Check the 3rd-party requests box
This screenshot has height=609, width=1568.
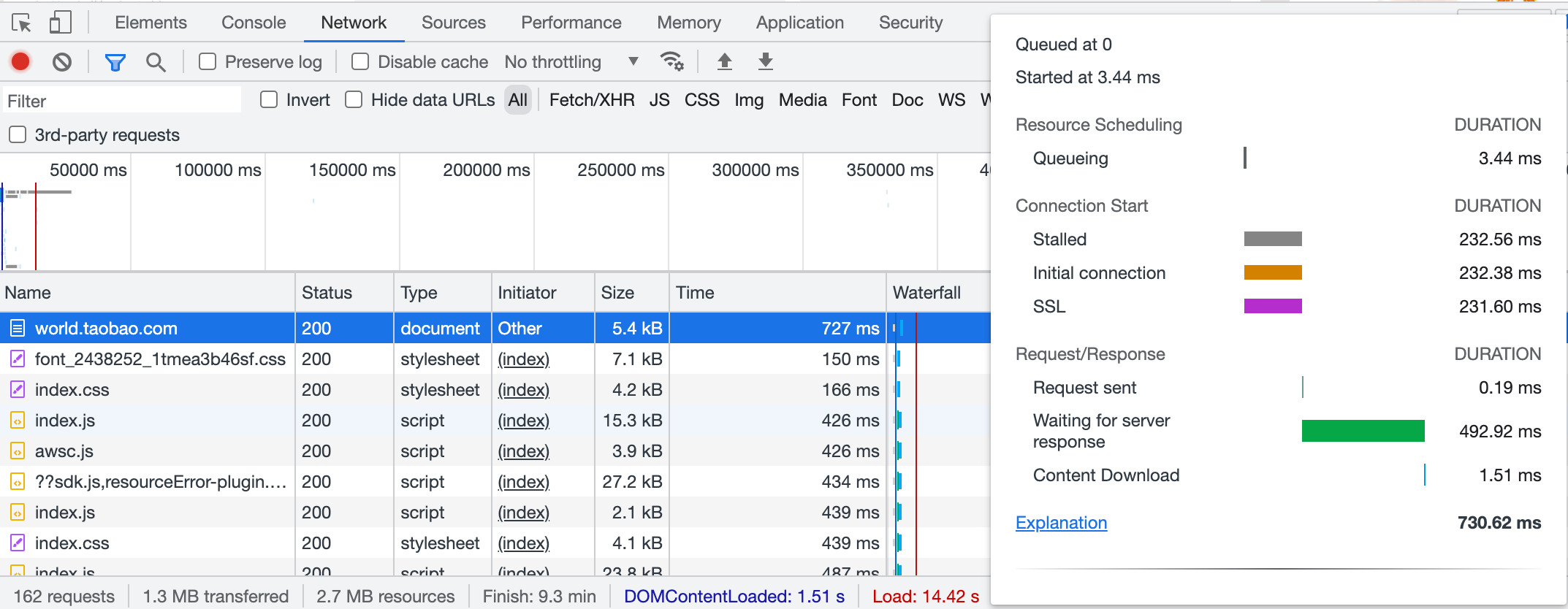pyautogui.click(x=18, y=135)
